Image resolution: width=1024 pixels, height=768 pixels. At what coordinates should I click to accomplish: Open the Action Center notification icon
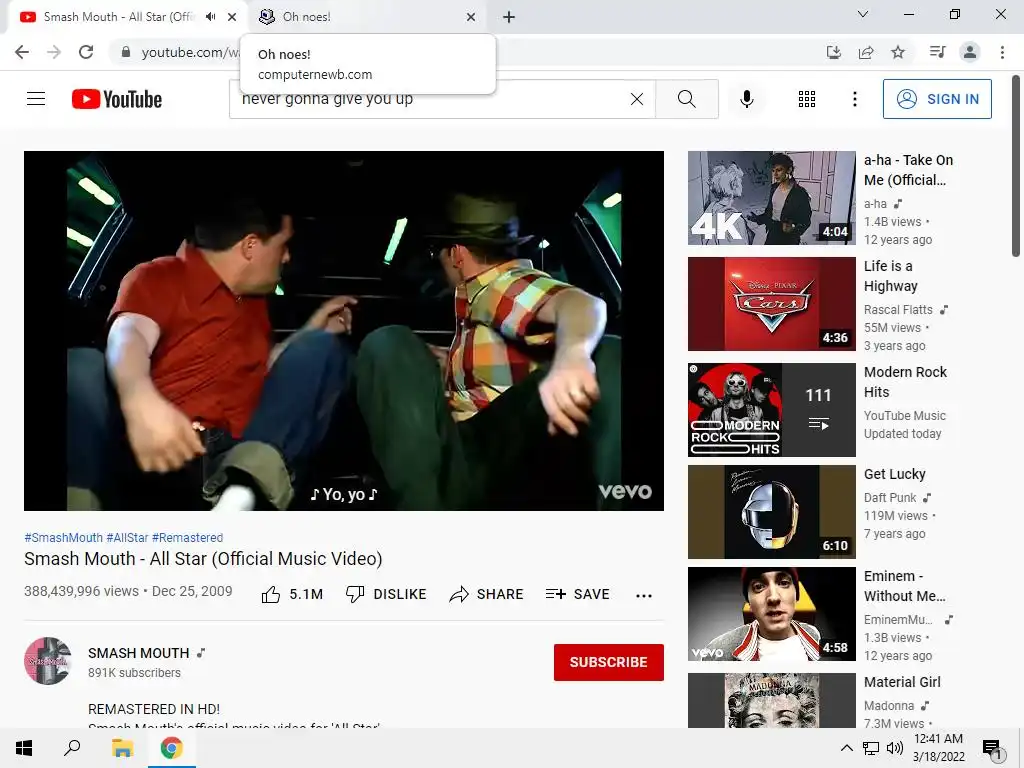(x=992, y=748)
